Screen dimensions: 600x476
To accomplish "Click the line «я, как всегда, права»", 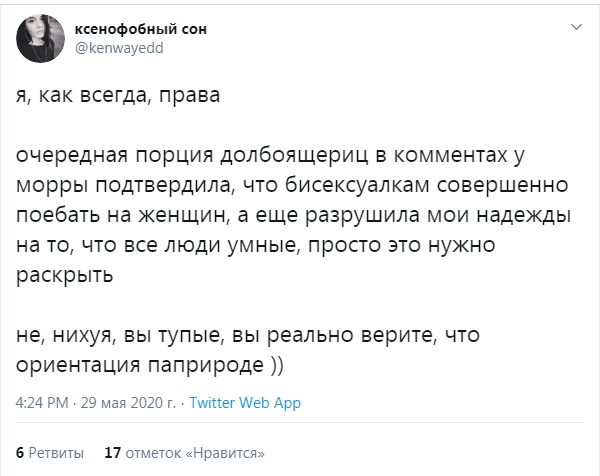I will [x=118, y=96].
